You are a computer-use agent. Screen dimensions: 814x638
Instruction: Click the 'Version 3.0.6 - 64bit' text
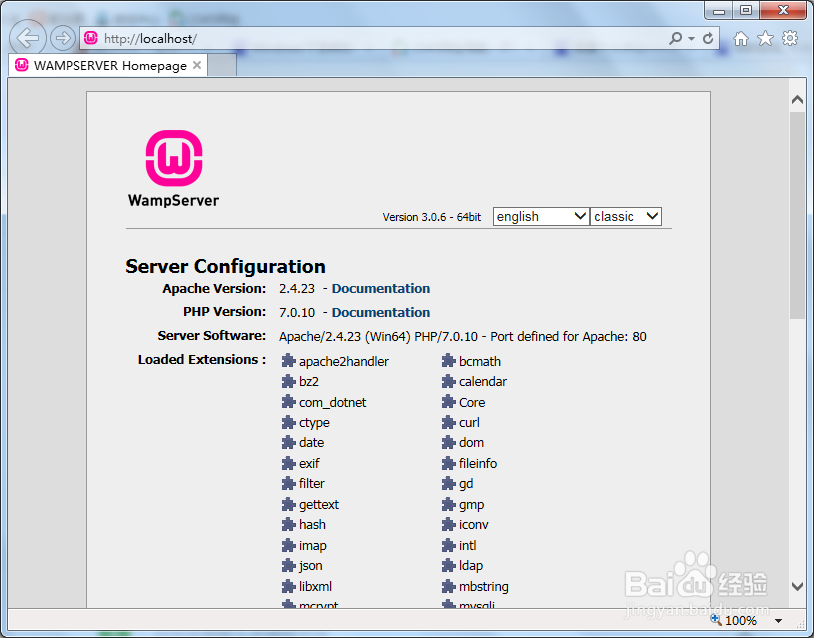pos(432,217)
